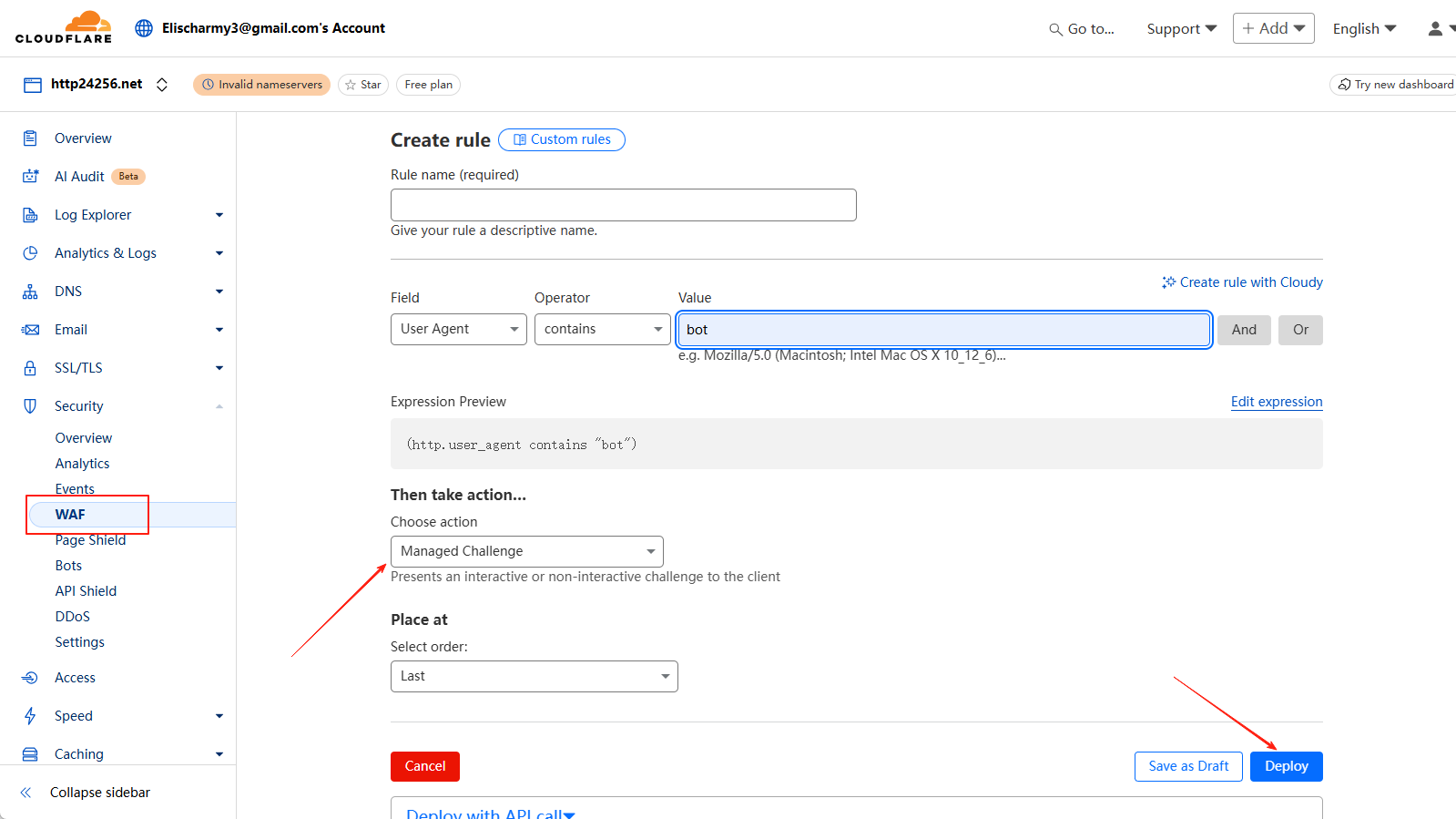1456x819 pixels.
Task: Expand the Log Explorer sidebar section
Action: point(219,215)
